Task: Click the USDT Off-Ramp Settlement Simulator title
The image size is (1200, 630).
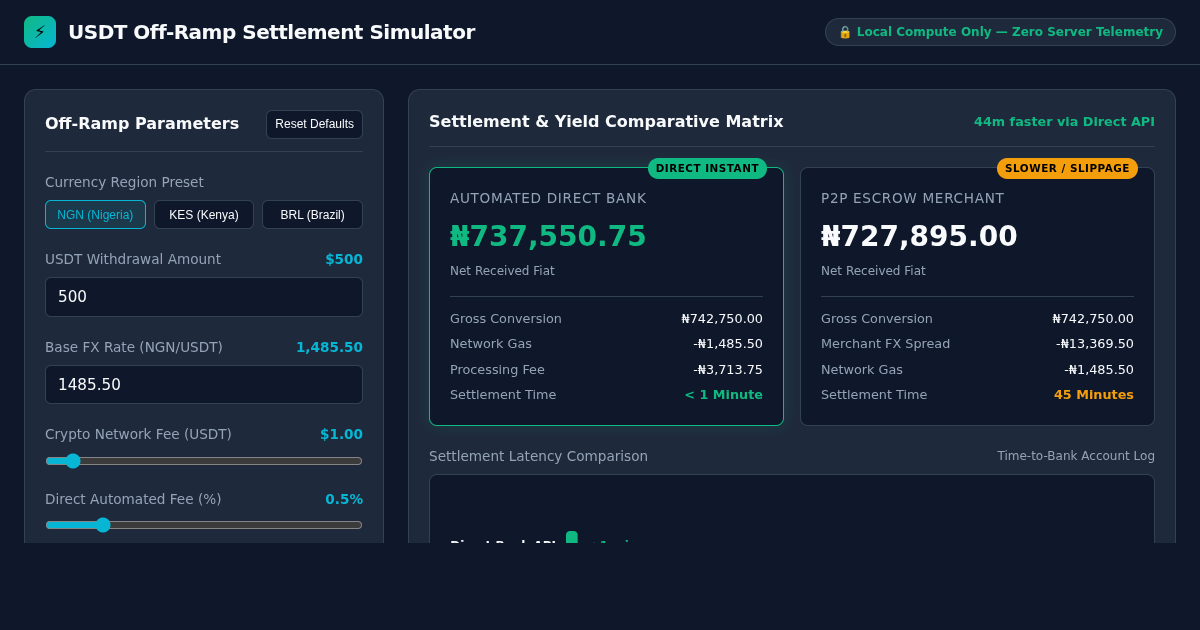Action: coord(271,32)
